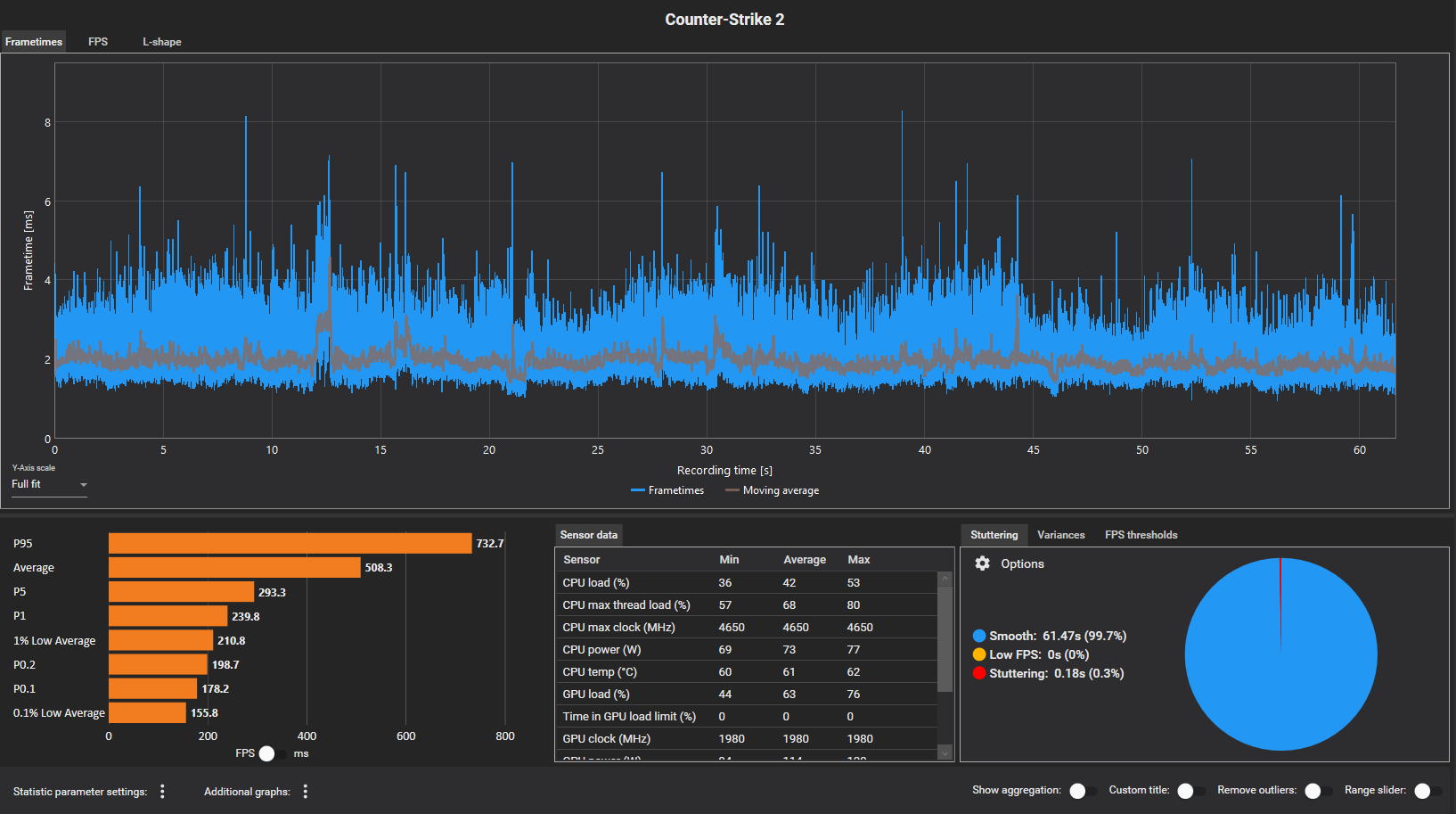Toggle the FPS / ms unit switch
The height and width of the screenshot is (814, 1456).
point(274,753)
